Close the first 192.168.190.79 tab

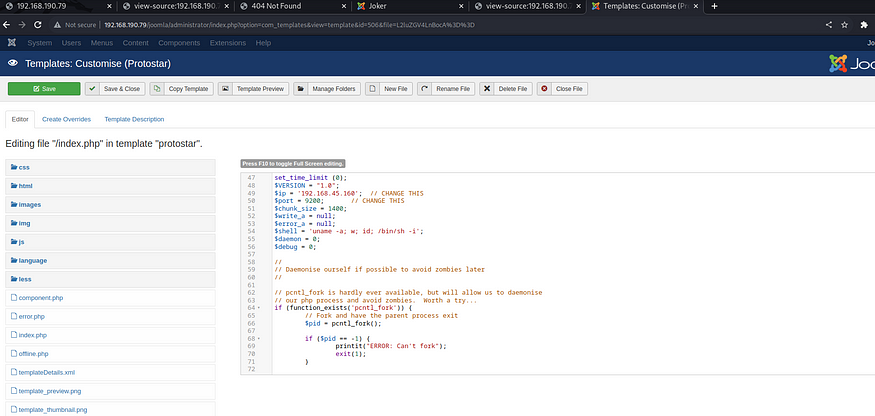(x=109, y=6)
